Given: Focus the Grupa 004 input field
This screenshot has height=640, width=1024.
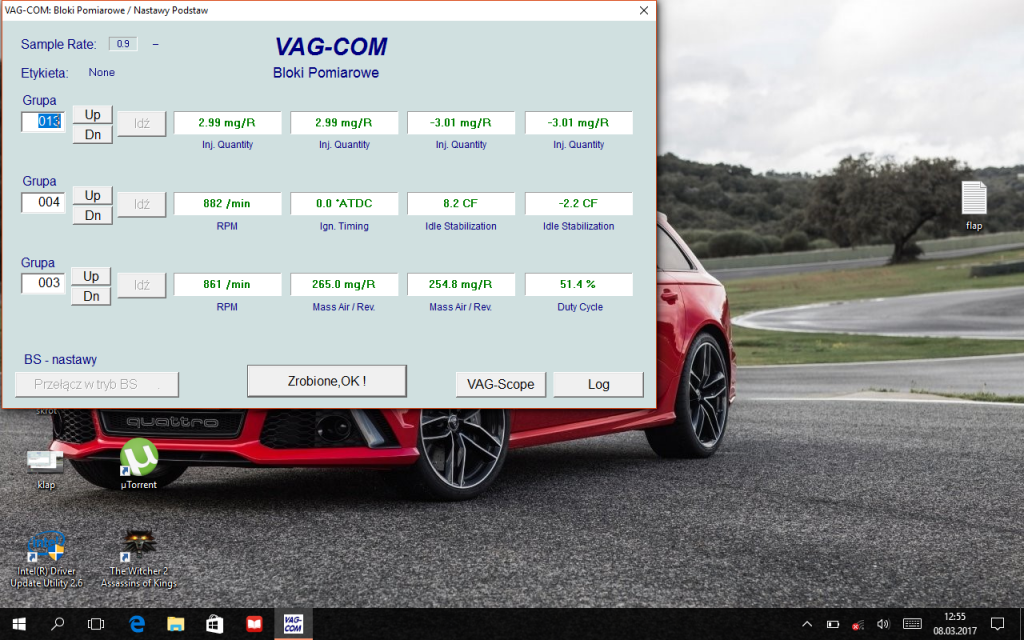Looking at the screenshot, I should click(43, 202).
